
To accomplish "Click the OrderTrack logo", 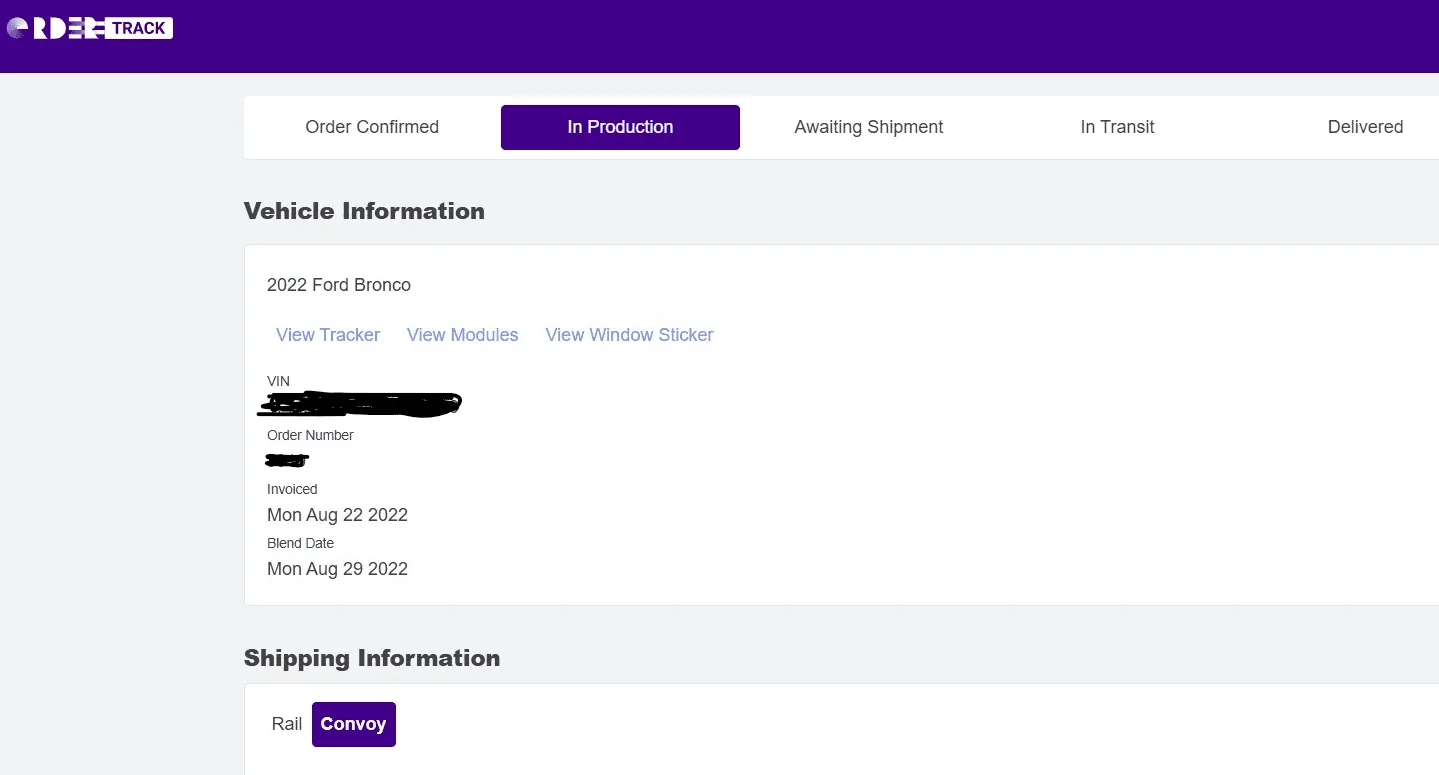I will click(x=90, y=28).
